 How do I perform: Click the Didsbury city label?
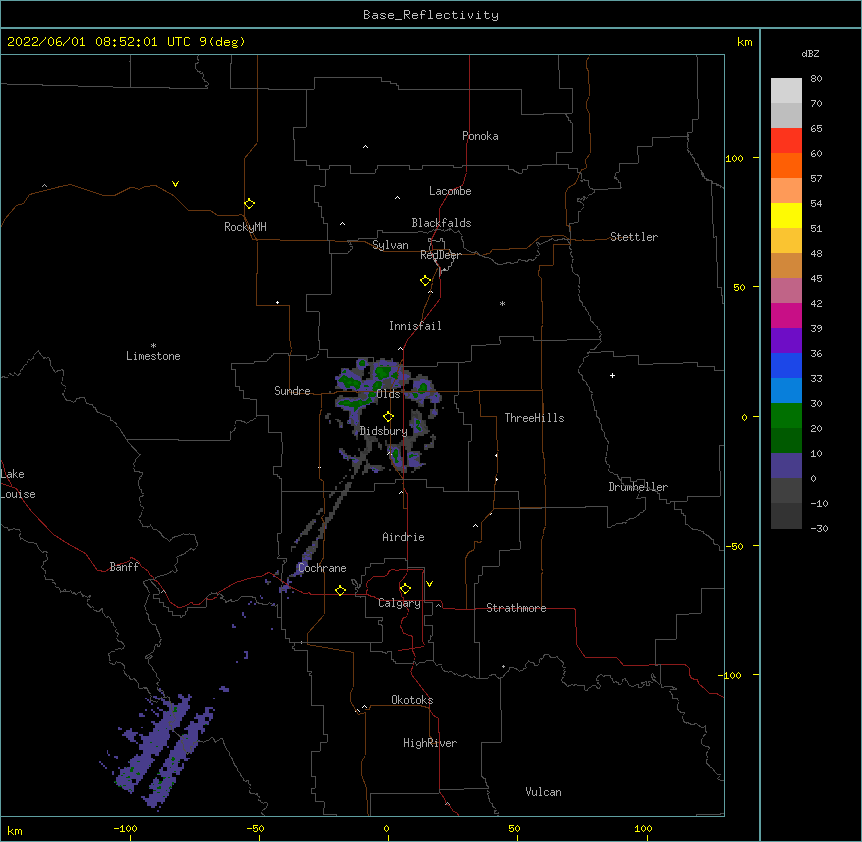[383, 431]
